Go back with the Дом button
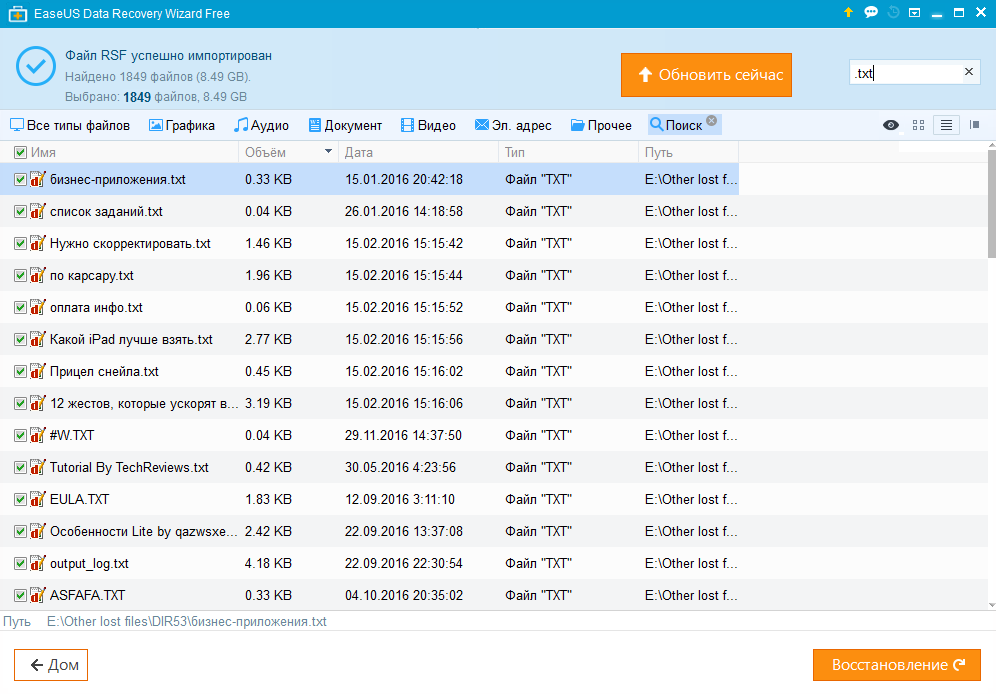 51,665
